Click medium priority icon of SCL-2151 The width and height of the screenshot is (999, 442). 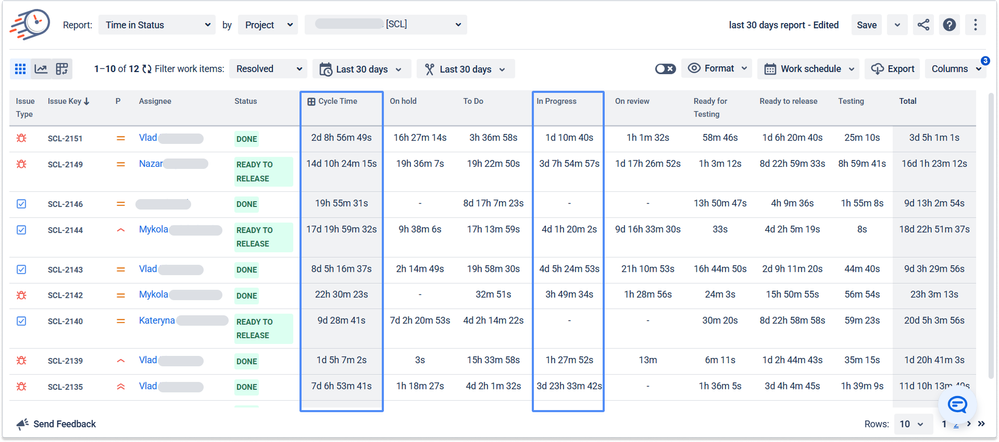tap(120, 138)
